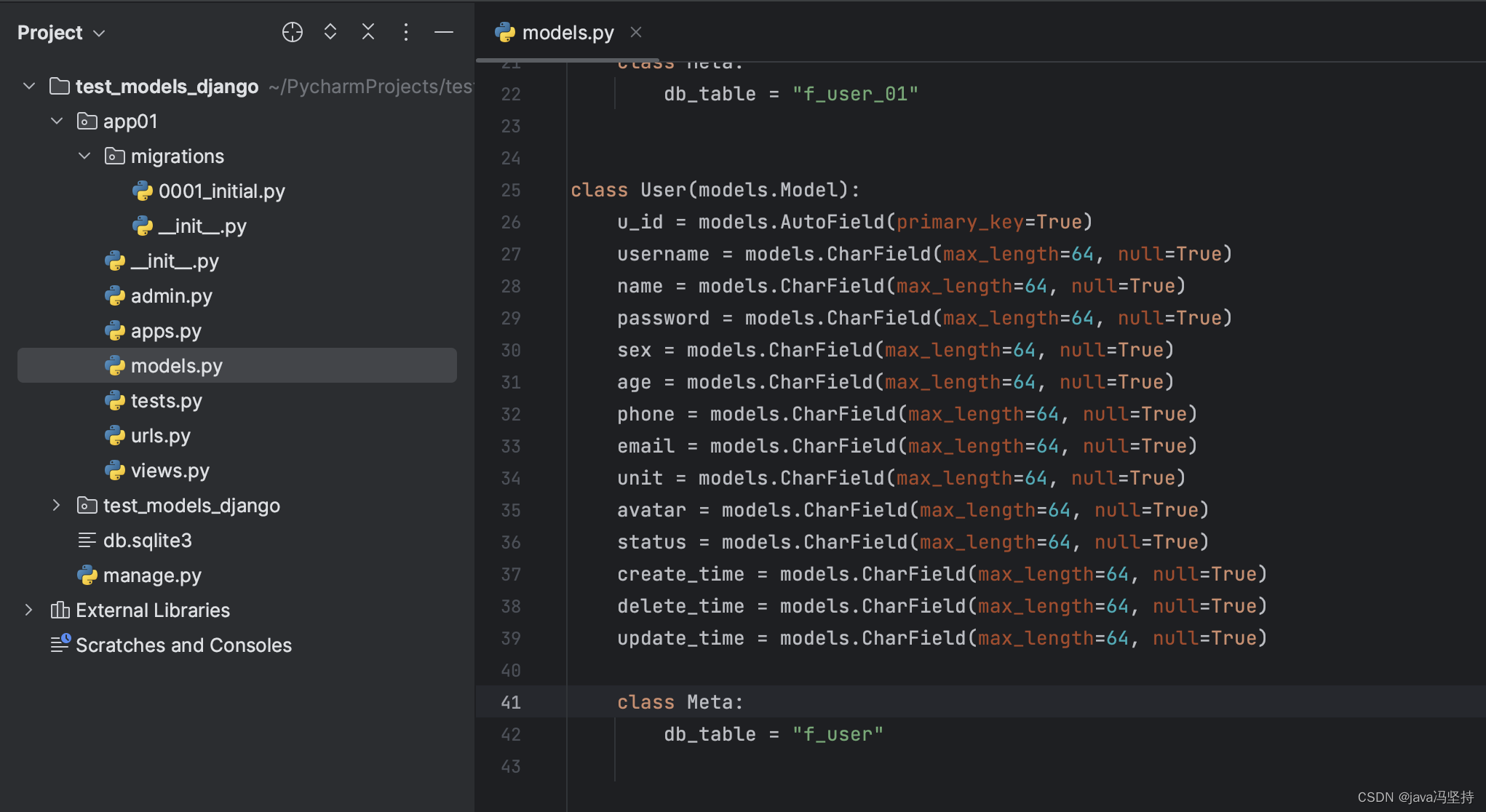
Task: Collapse the test_models_django root folder
Action: click(x=29, y=86)
